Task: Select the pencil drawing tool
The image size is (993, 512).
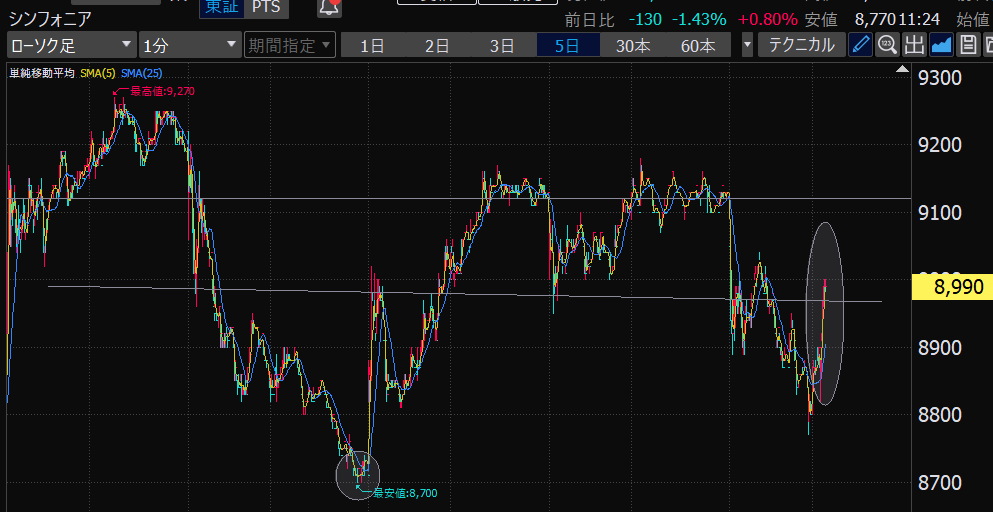Action: pos(860,45)
